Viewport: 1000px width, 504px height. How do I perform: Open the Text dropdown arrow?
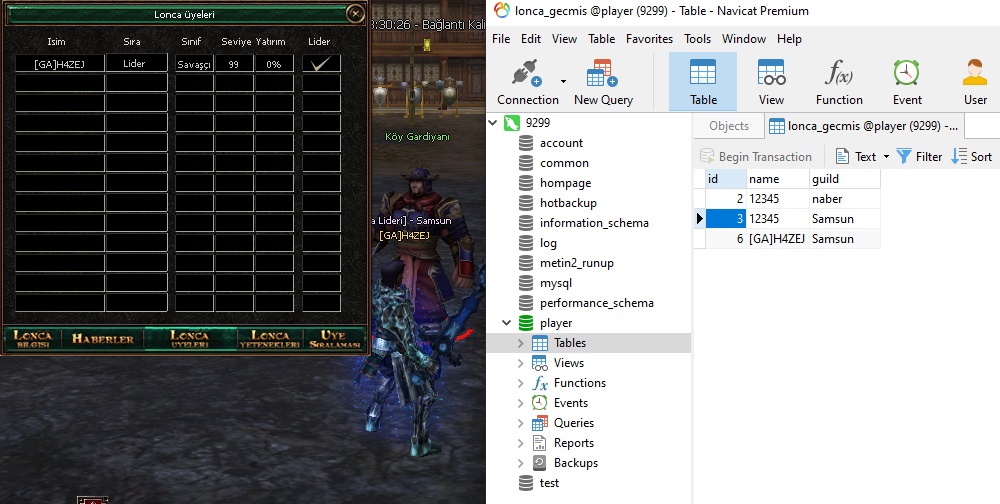click(x=886, y=157)
